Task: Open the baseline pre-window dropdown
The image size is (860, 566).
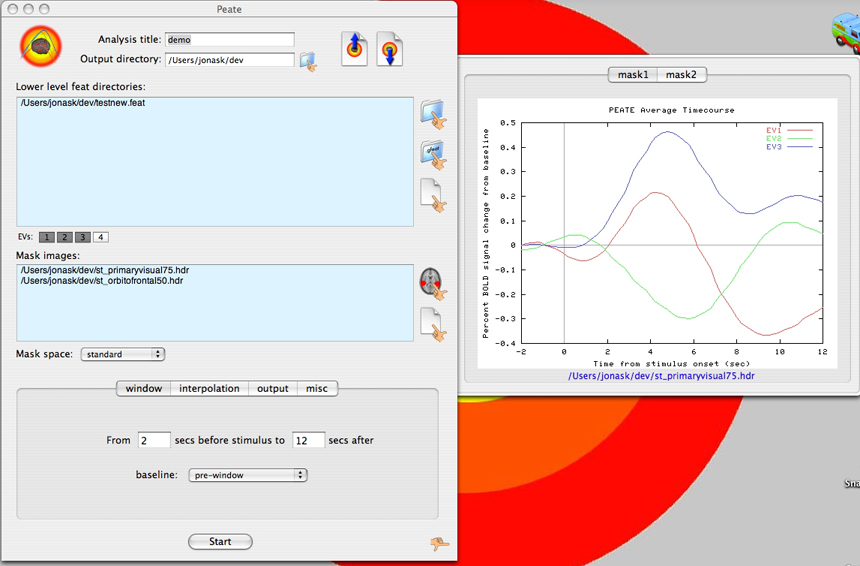Action: coord(247,475)
